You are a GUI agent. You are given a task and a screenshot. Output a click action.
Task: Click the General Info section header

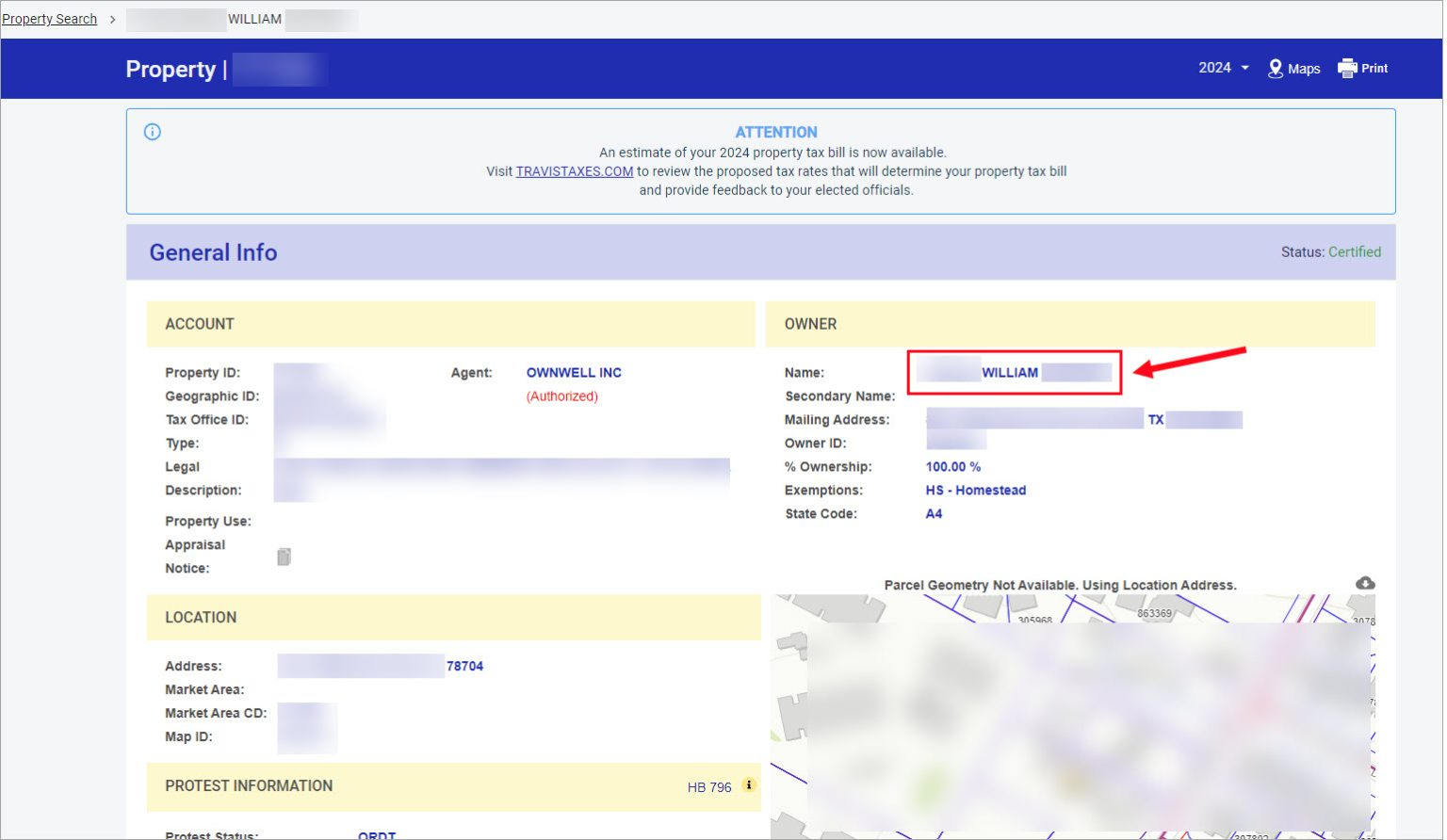[213, 252]
